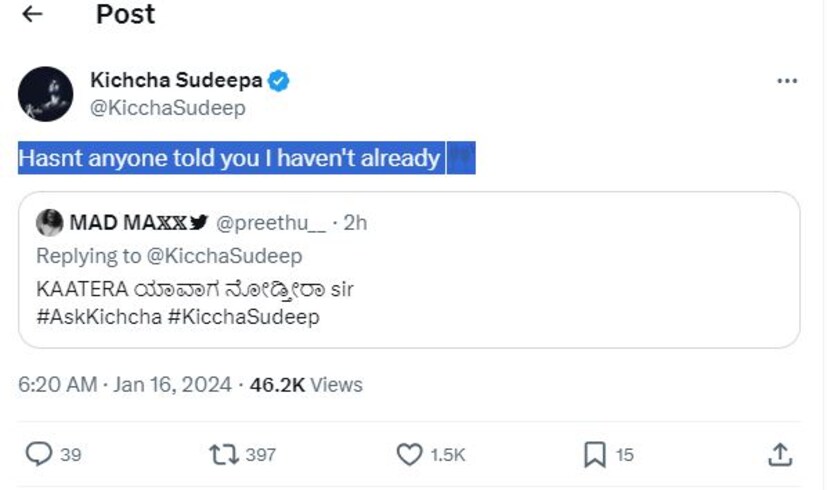Click the back arrow icon

point(32,15)
